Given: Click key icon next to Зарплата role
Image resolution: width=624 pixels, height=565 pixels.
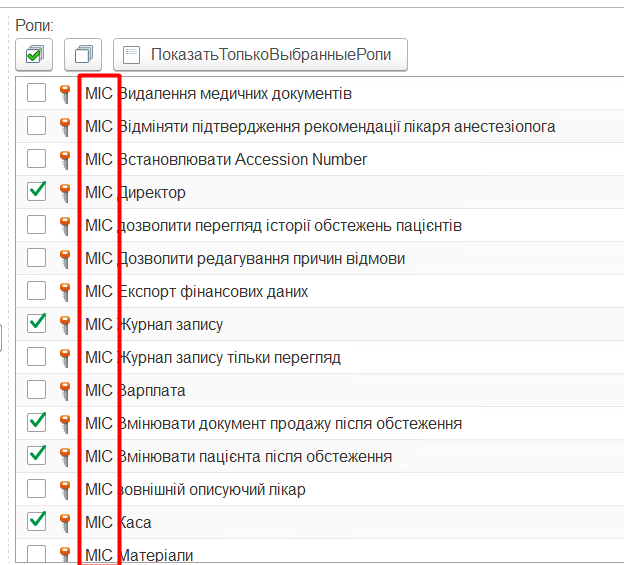Looking at the screenshot, I should pyautogui.click(x=66, y=390).
